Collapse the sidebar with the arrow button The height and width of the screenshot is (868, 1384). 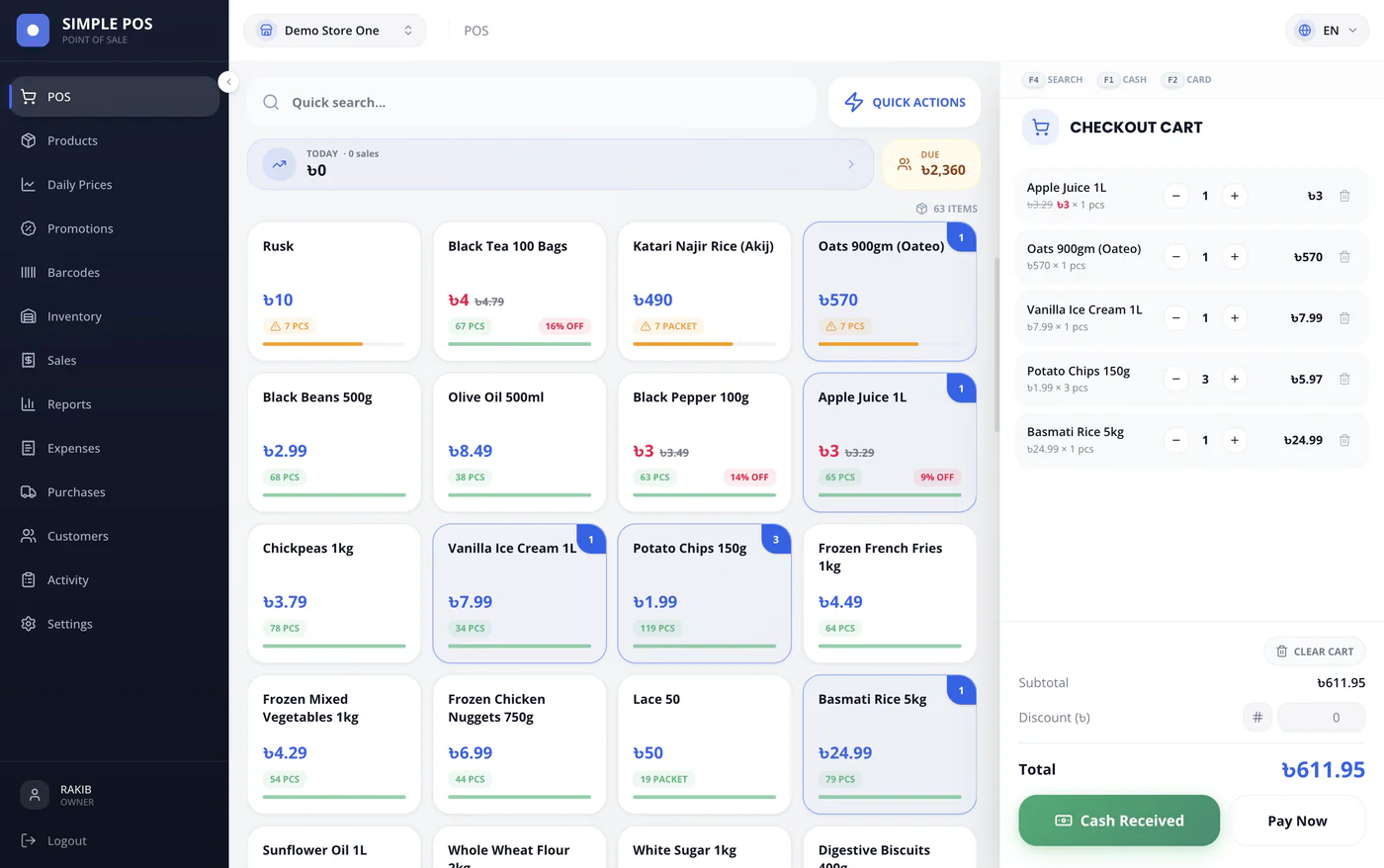coord(228,82)
